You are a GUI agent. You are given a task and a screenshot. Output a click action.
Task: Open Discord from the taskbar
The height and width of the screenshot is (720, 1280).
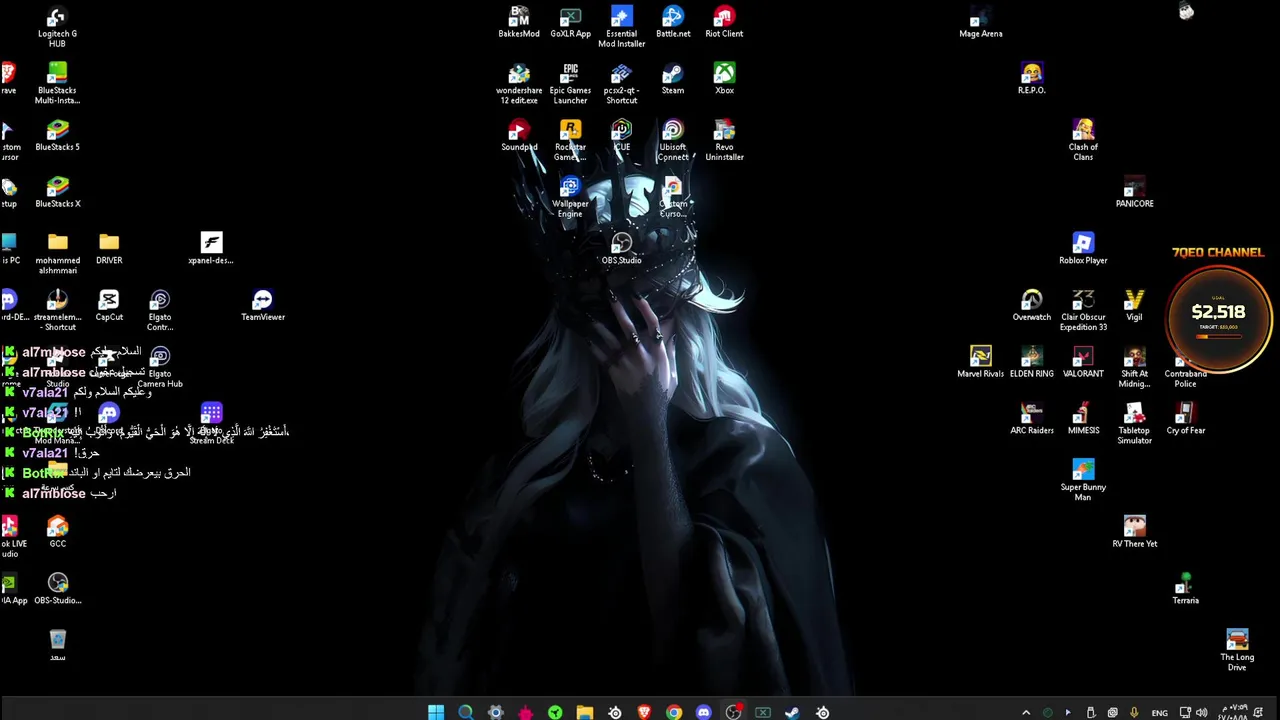704,712
